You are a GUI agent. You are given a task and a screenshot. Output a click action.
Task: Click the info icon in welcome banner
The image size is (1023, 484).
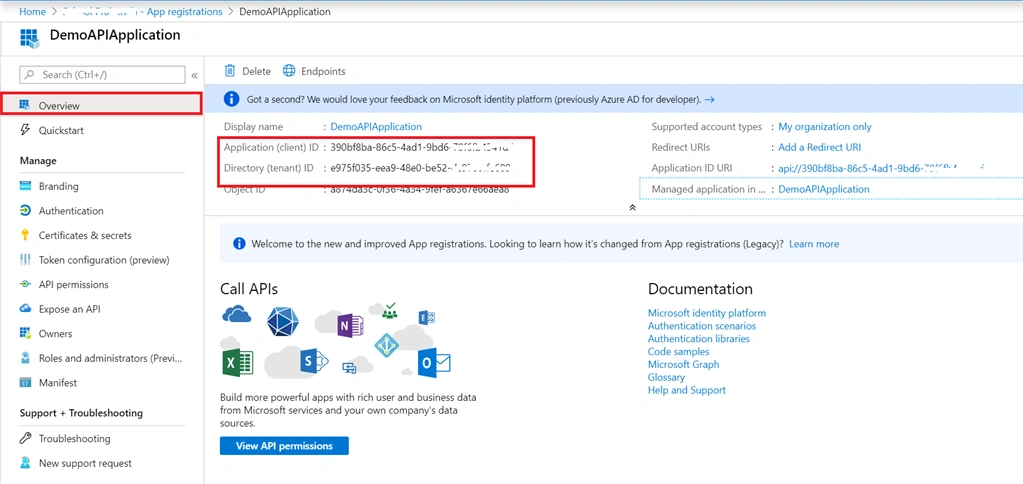click(239, 243)
